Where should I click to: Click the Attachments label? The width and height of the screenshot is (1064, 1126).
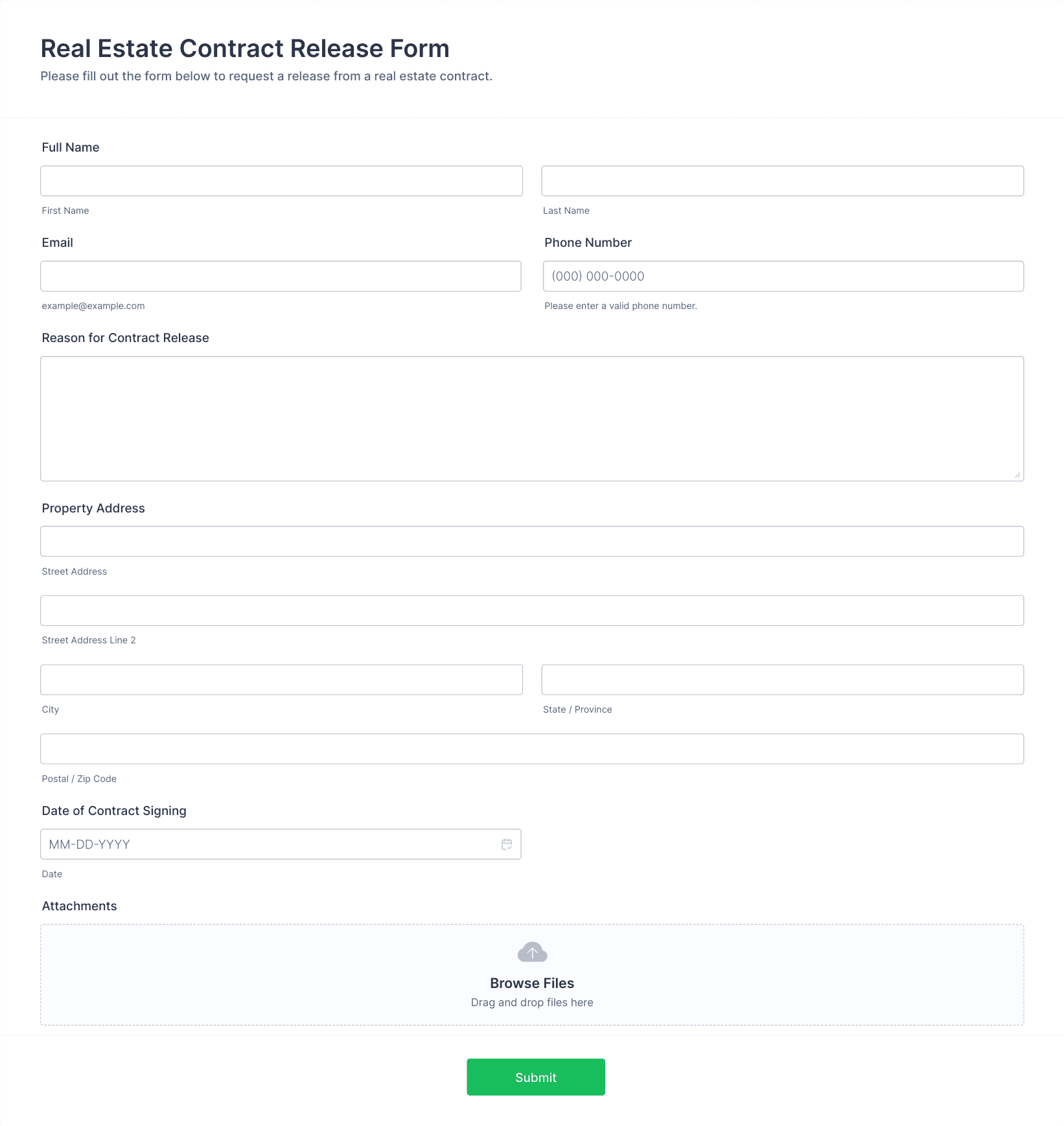tap(79, 906)
